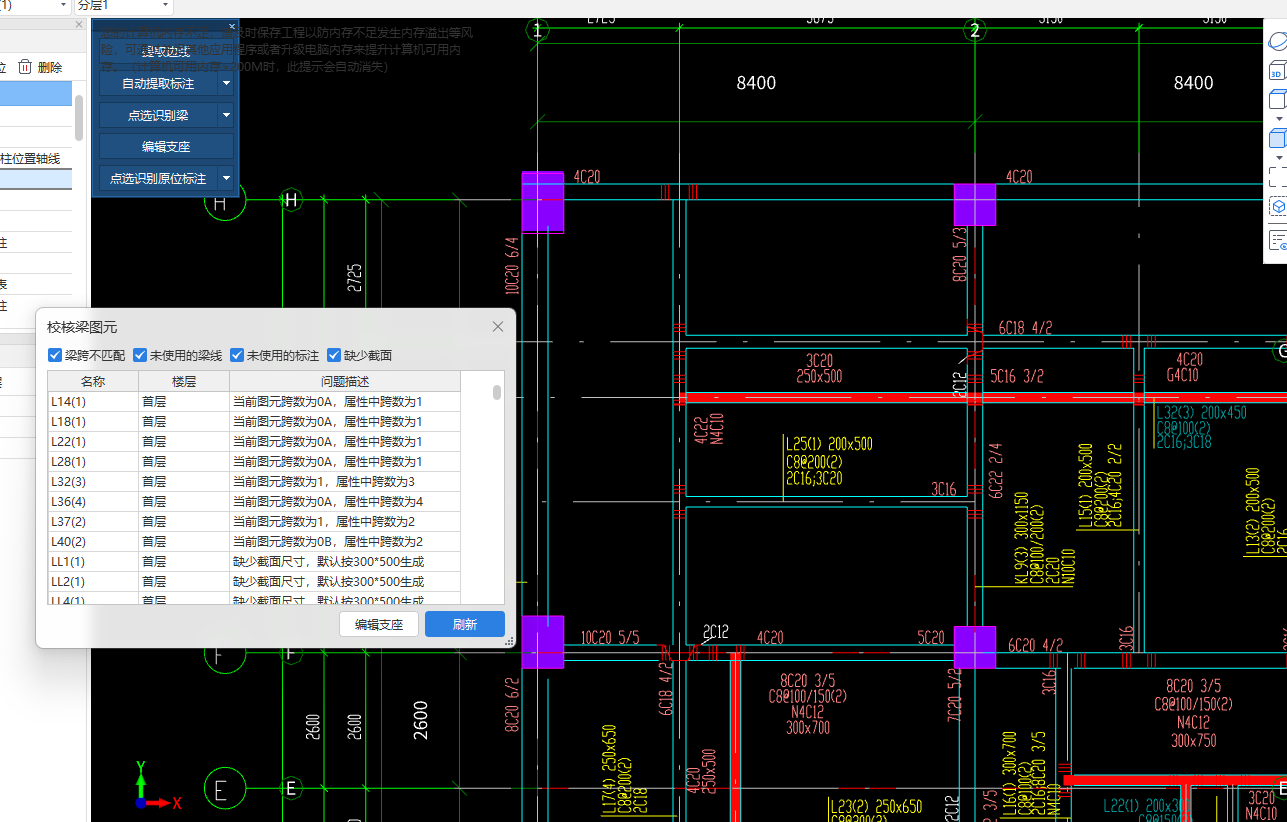Click the 楼层 column header
The height and width of the screenshot is (822, 1287).
[x=184, y=381]
